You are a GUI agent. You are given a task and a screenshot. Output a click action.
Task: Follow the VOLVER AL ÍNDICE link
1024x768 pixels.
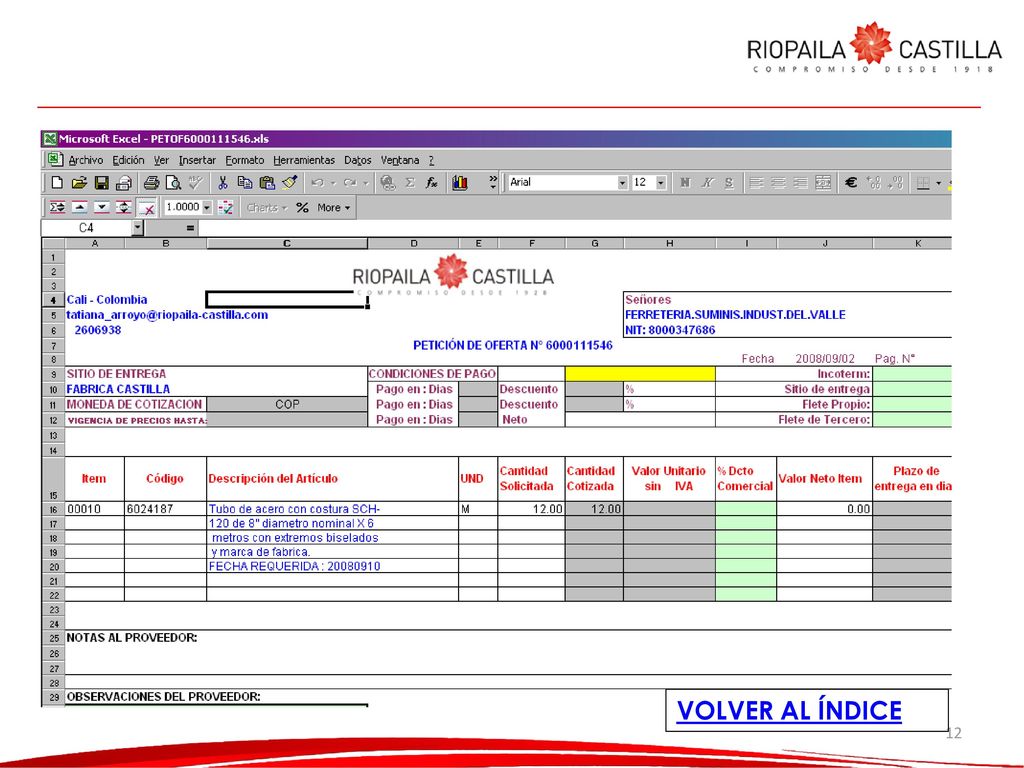coord(789,711)
